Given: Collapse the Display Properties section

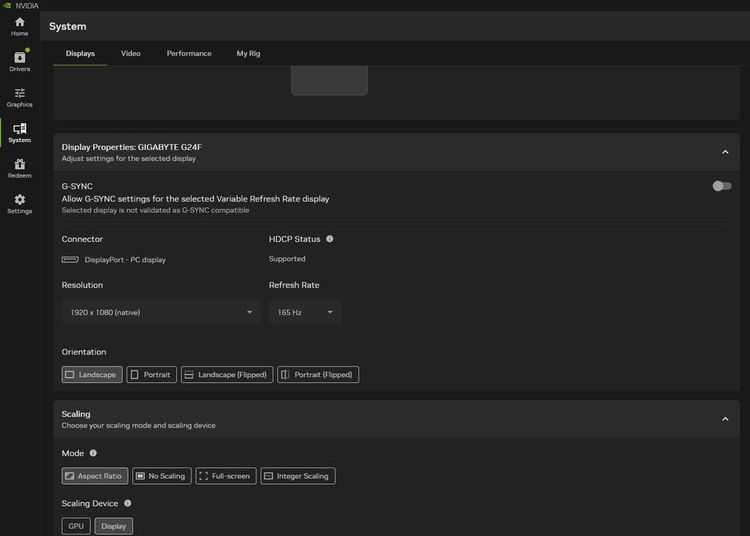Looking at the screenshot, I should 725,152.
